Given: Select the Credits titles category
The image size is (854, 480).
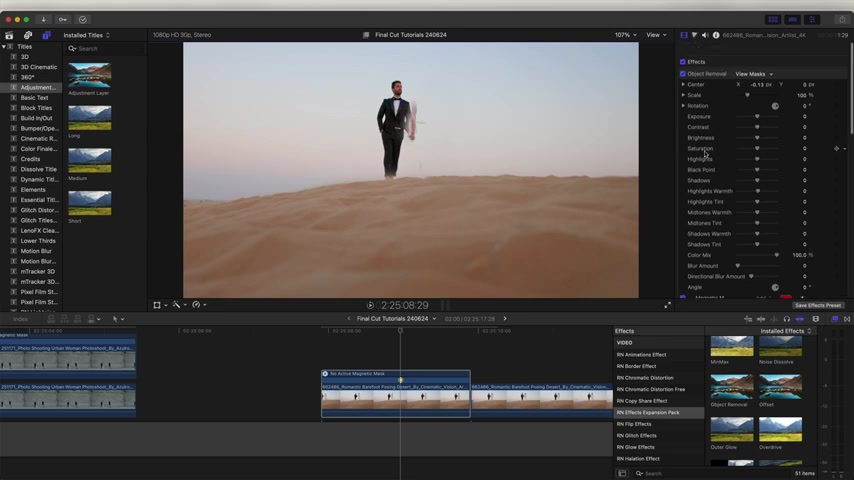Looking at the screenshot, I should click(x=30, y=159).
